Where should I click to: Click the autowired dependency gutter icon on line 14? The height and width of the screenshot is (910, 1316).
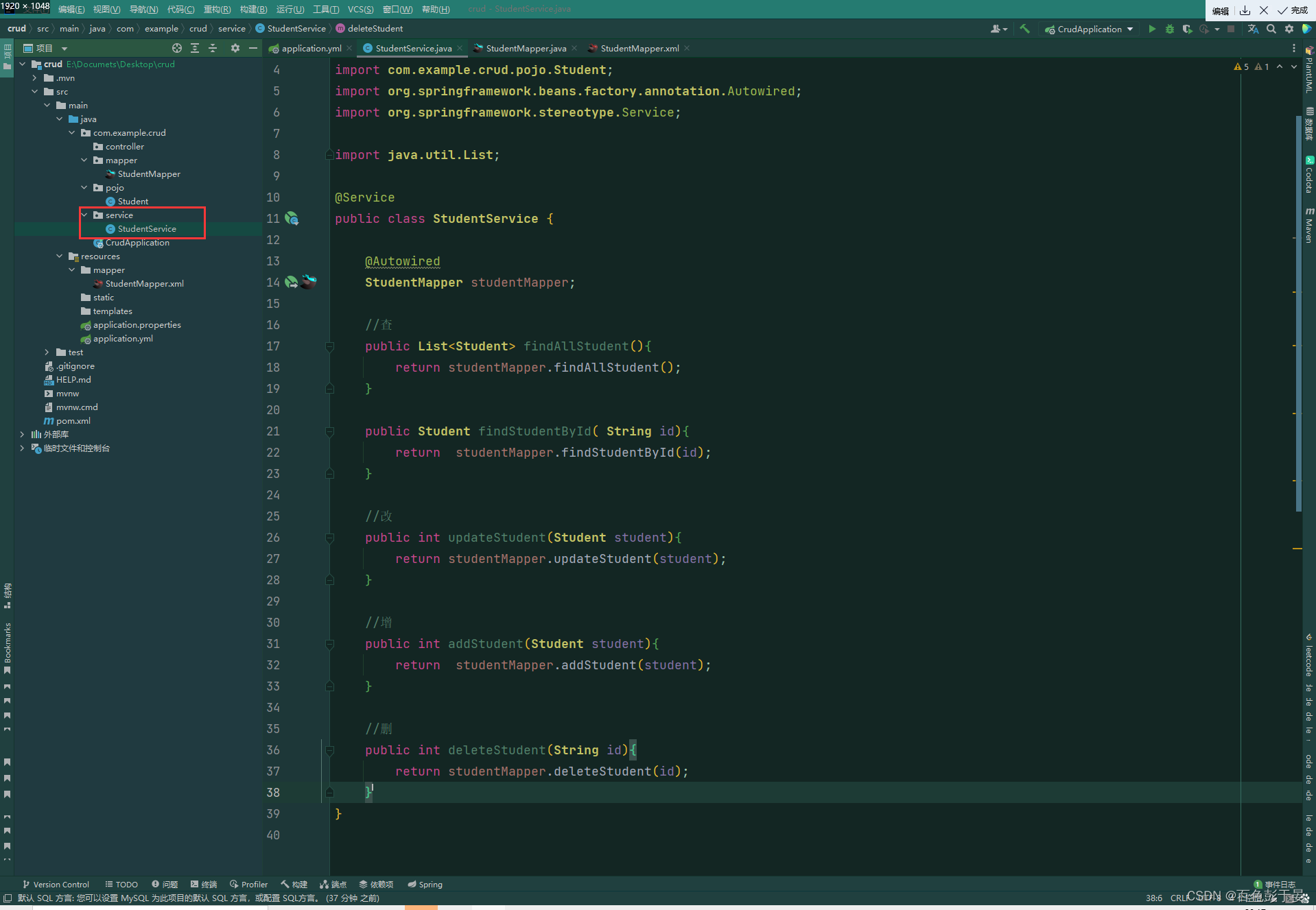point(292,283)
